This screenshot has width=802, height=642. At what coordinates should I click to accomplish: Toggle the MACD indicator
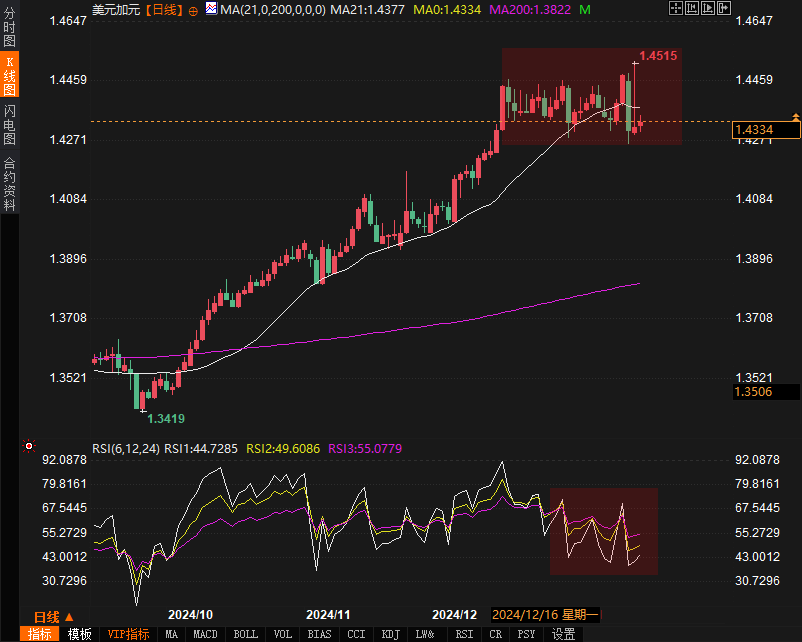point(205,634)
